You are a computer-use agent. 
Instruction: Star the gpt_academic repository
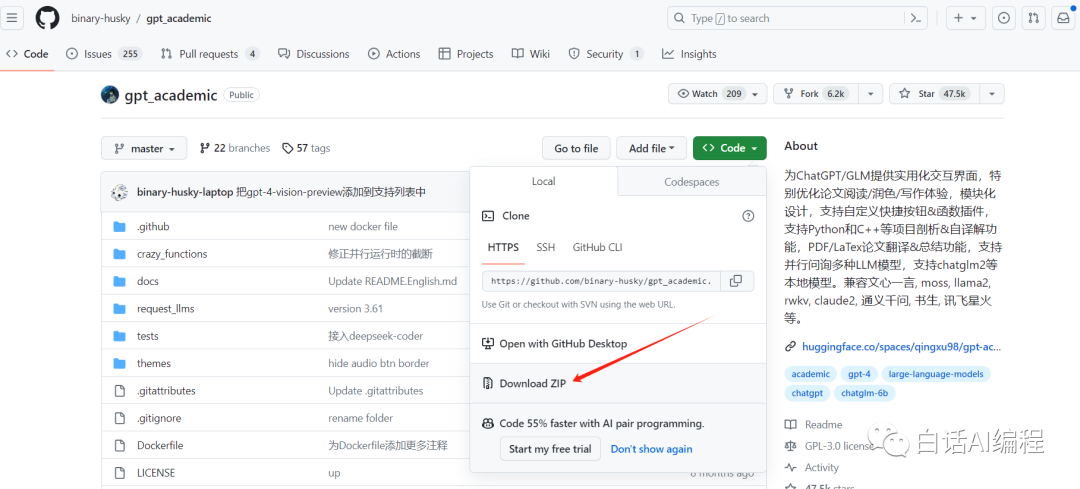click(x=934, y=94)
